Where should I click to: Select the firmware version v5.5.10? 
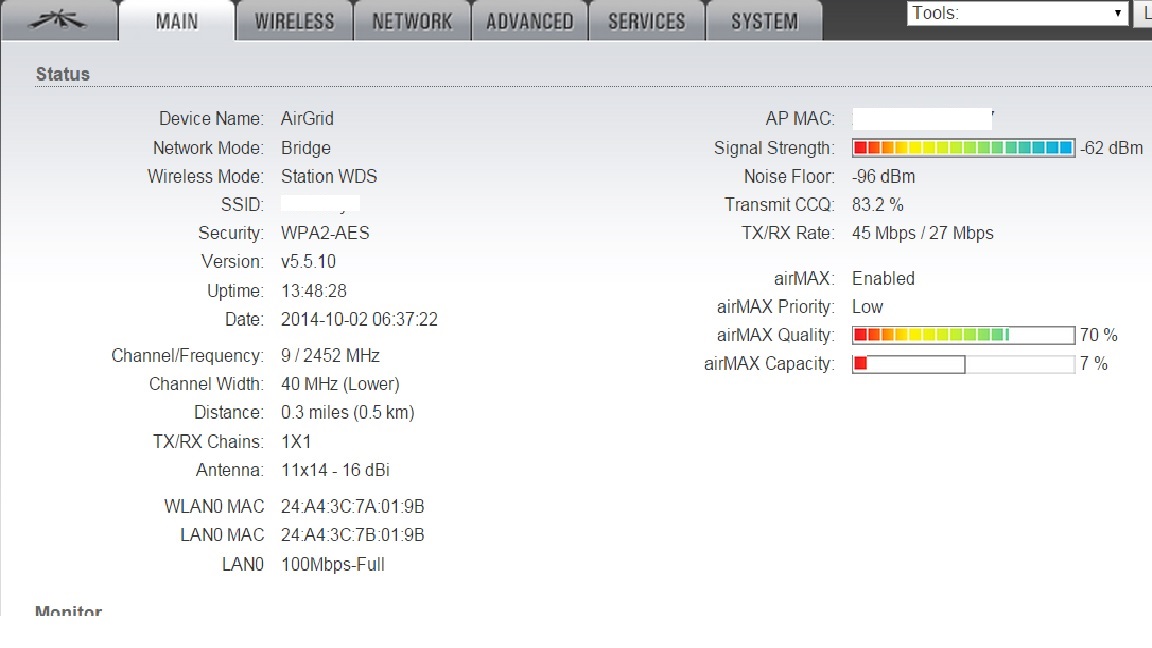pyautogui.click(x=309, y=262)
